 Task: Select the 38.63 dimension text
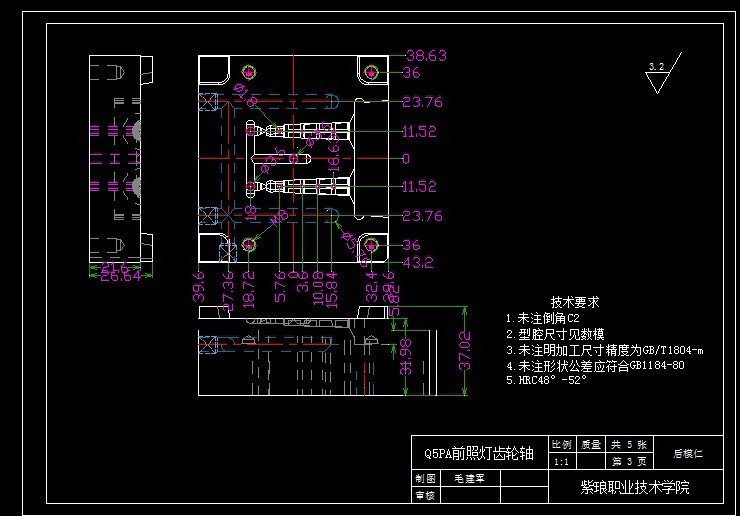[426, 56]
